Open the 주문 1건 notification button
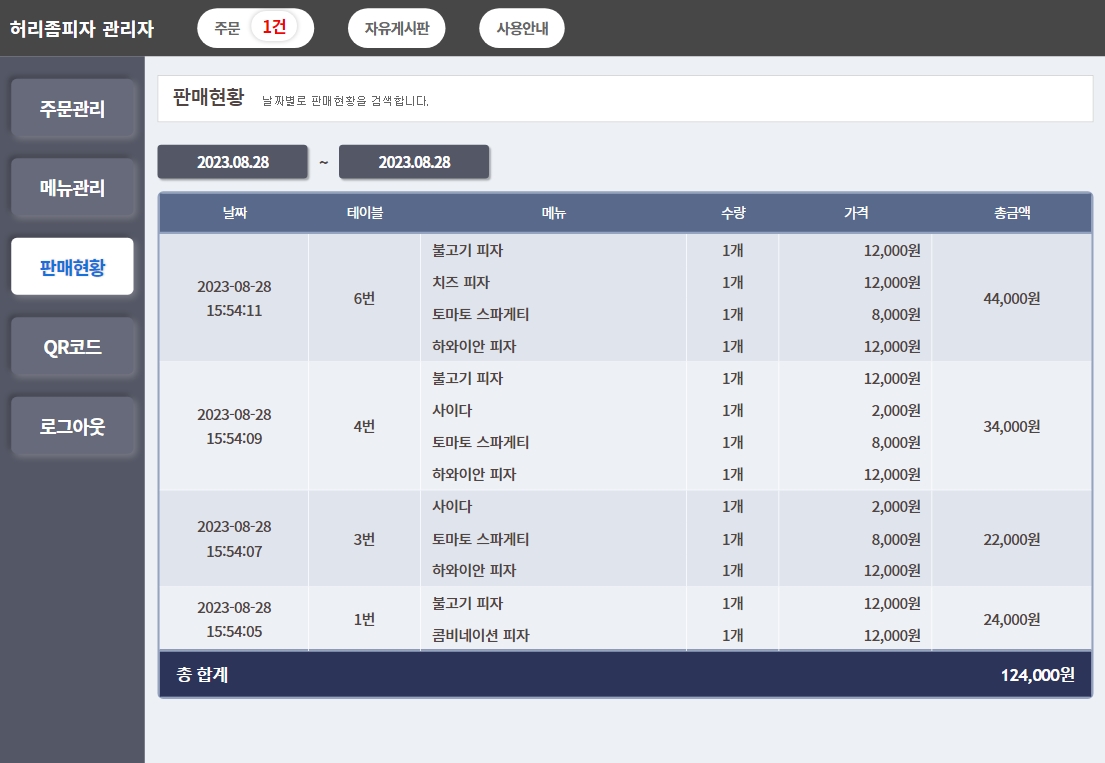This screenshot has height=763, width=1105. (x=255, y=27)
